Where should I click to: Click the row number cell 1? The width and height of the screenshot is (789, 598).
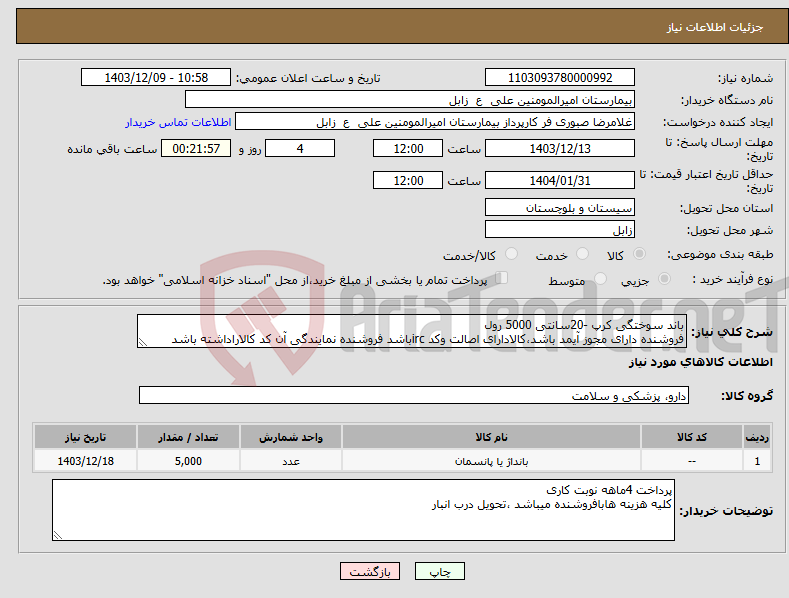757,461
